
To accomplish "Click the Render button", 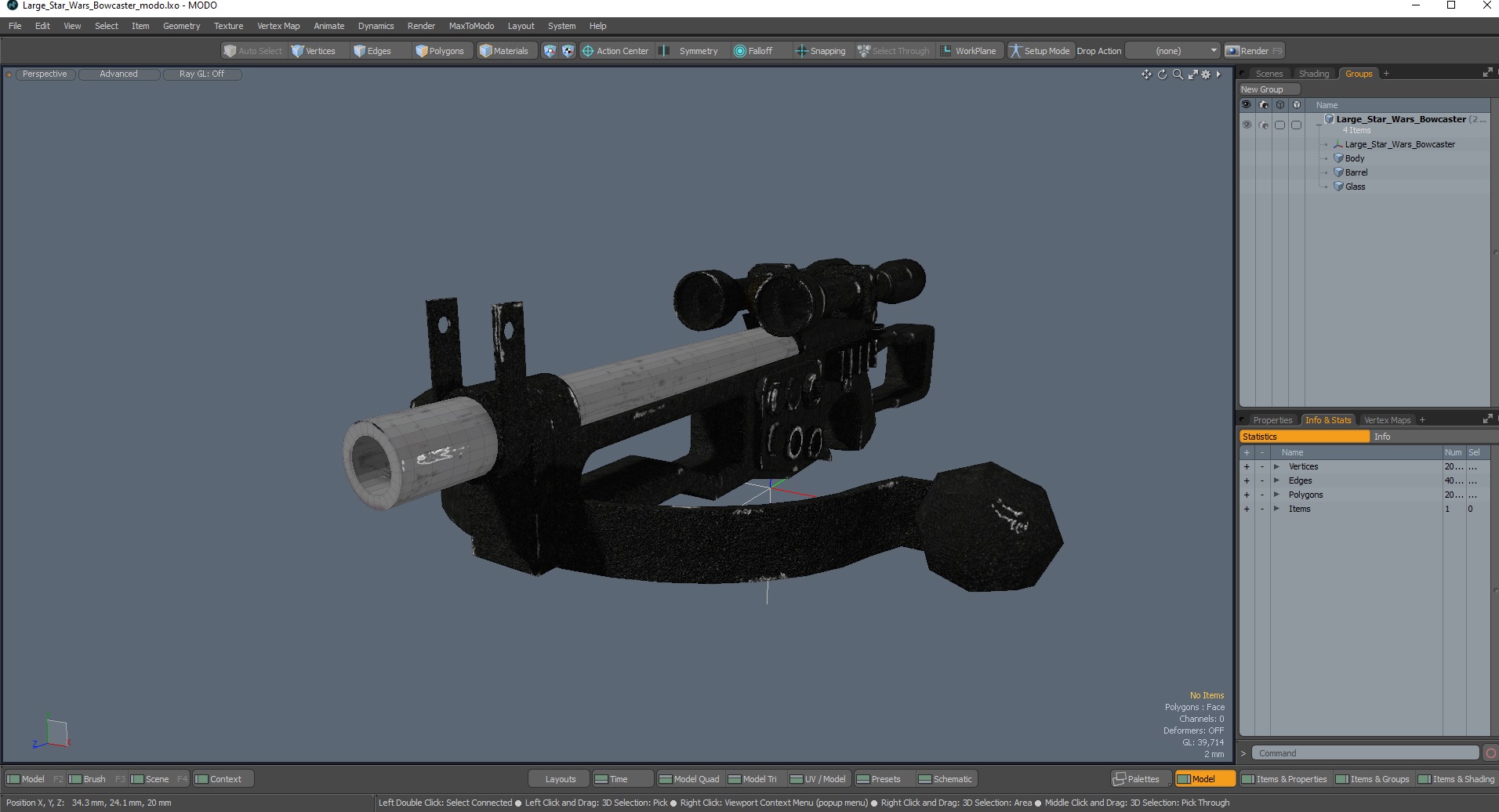I will point(1254,51).
